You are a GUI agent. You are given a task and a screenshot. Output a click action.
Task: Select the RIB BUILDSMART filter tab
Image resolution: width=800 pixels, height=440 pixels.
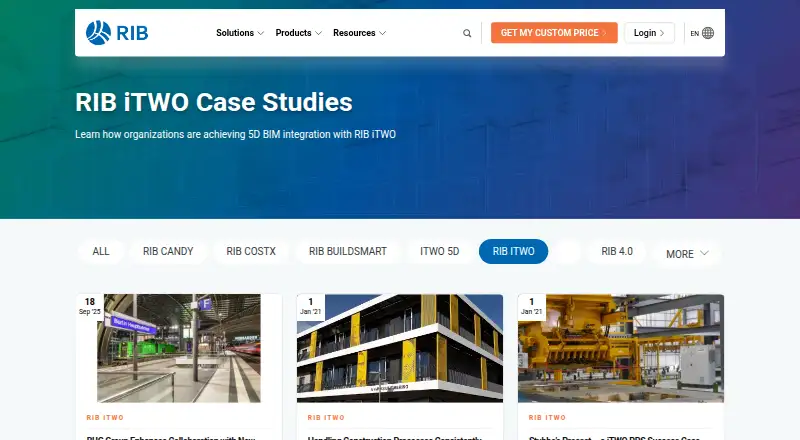(347, 251)
